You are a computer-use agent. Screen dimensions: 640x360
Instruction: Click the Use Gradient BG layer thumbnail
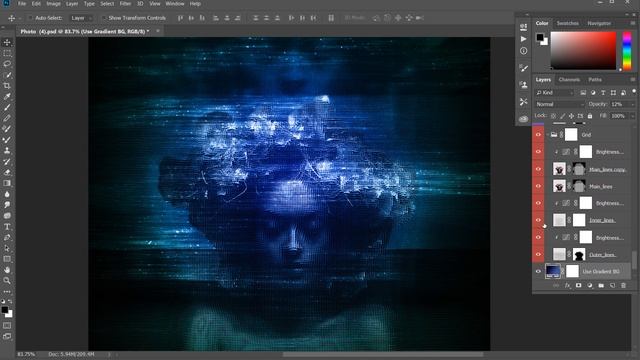click(x=553, y=271)
